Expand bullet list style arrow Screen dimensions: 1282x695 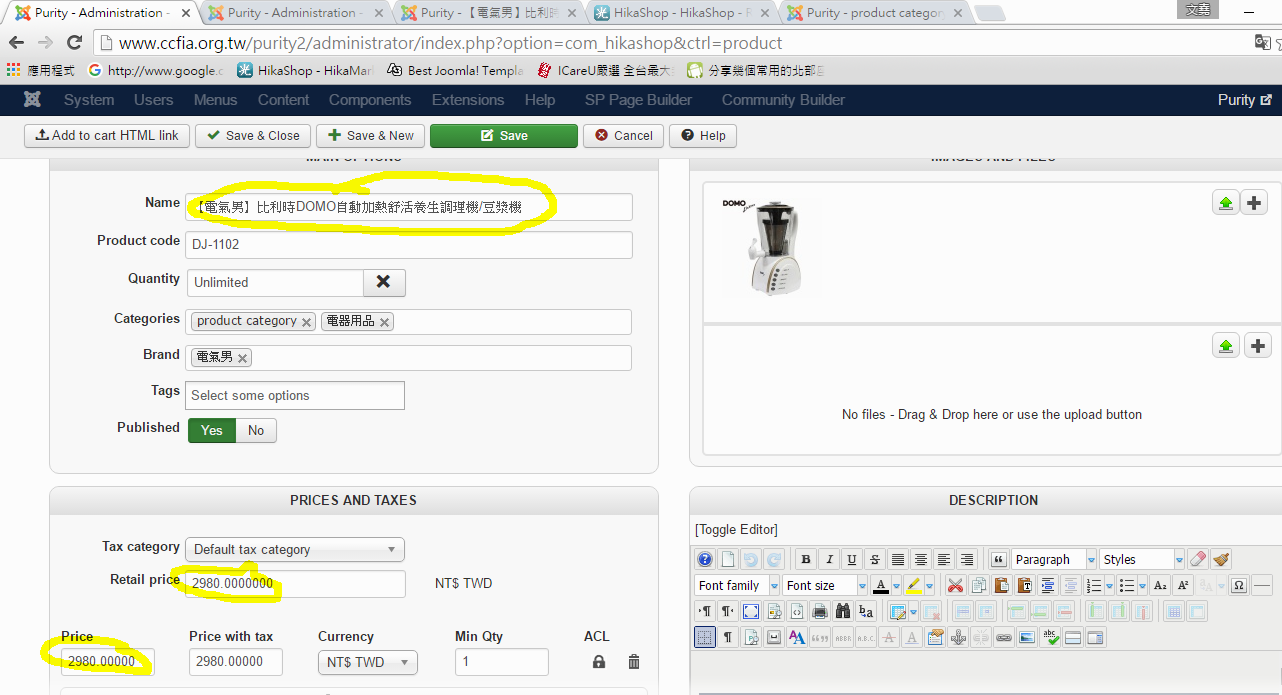1143,585
